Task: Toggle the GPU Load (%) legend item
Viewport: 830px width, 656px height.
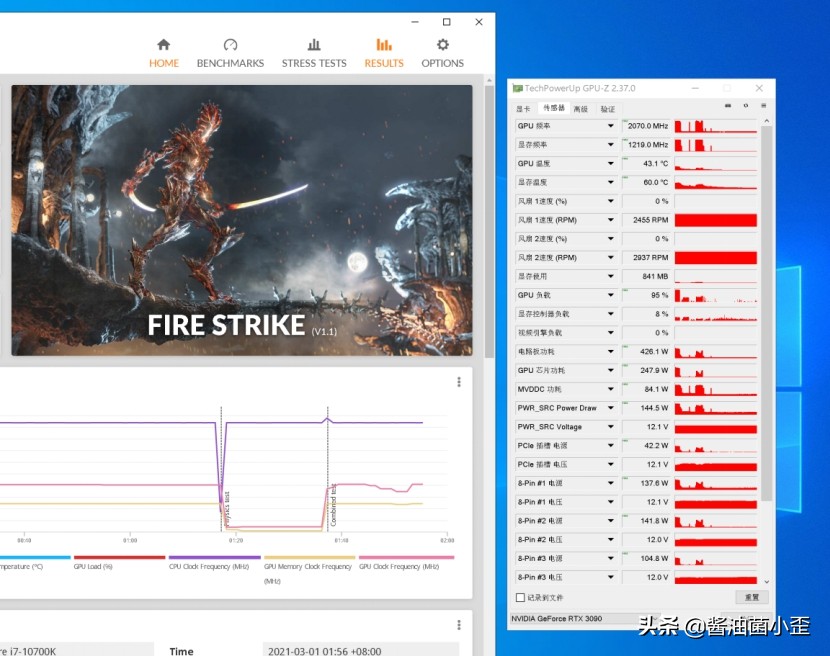Action: [120, 563]
